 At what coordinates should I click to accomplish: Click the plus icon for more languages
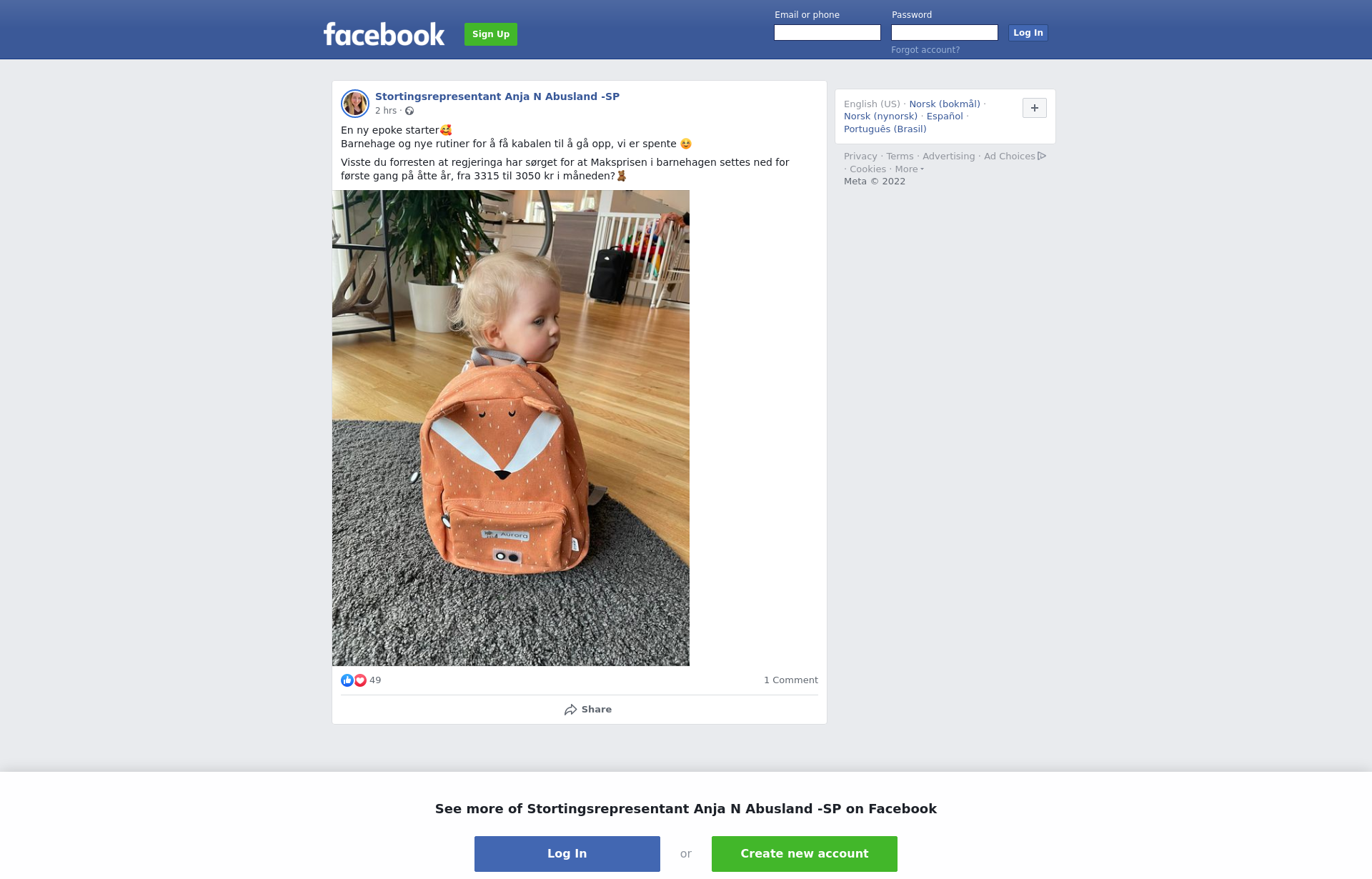click(1035, 108)
